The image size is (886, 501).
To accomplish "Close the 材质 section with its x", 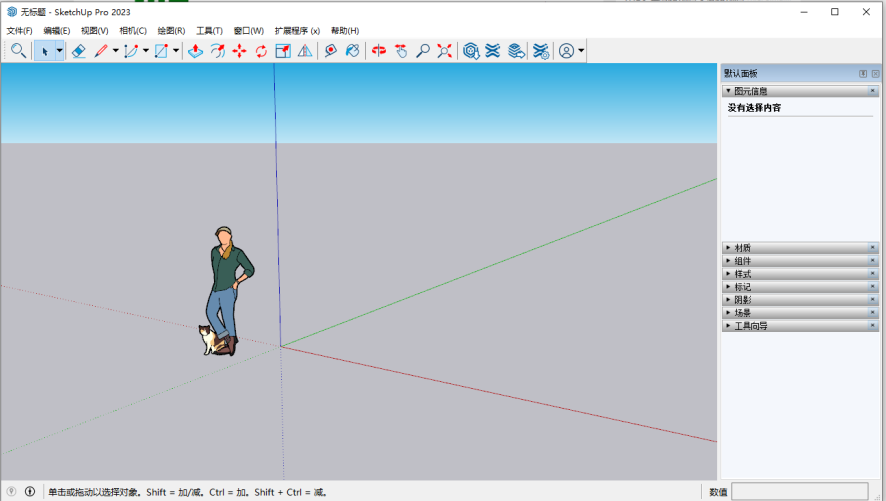I will pyautogui.click(x=872, y=247).
